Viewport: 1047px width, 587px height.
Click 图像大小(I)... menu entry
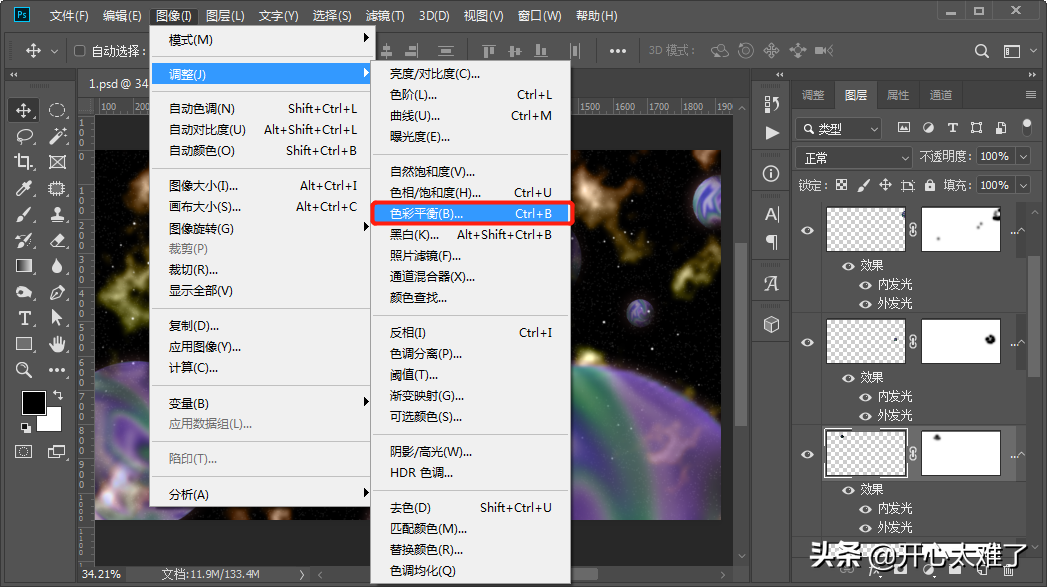pyautogui.click(x=203, y=186)
